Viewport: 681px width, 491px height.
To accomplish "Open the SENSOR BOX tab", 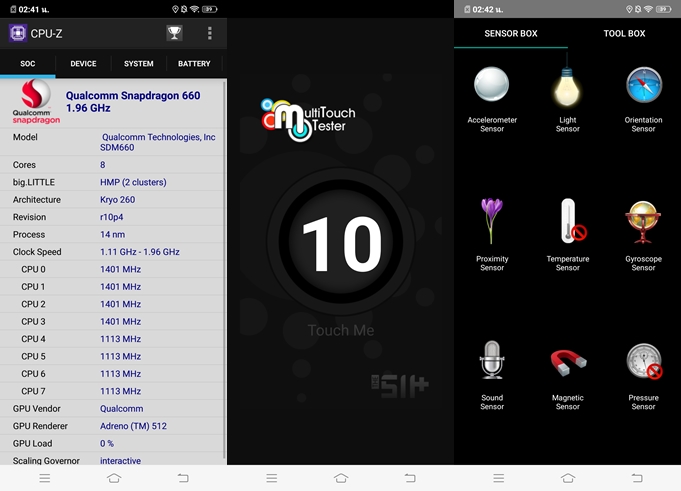I will 511,33.
